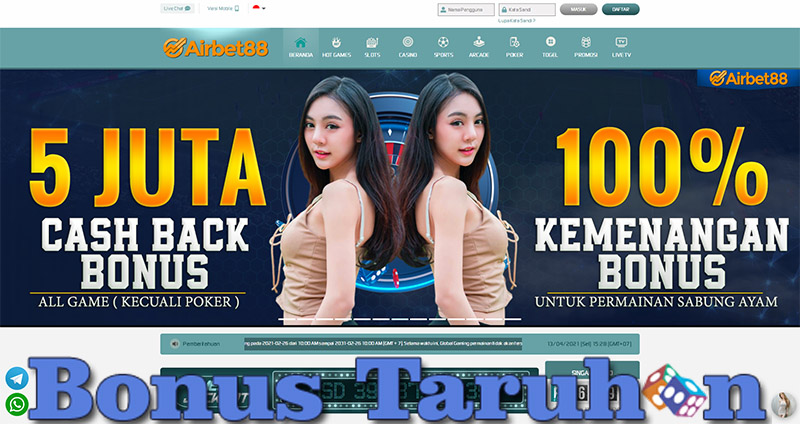Image resolution: width=800 pixels, height=424 pixels.
Task: Click the MASUK login button
Action: tap(579, 9)
